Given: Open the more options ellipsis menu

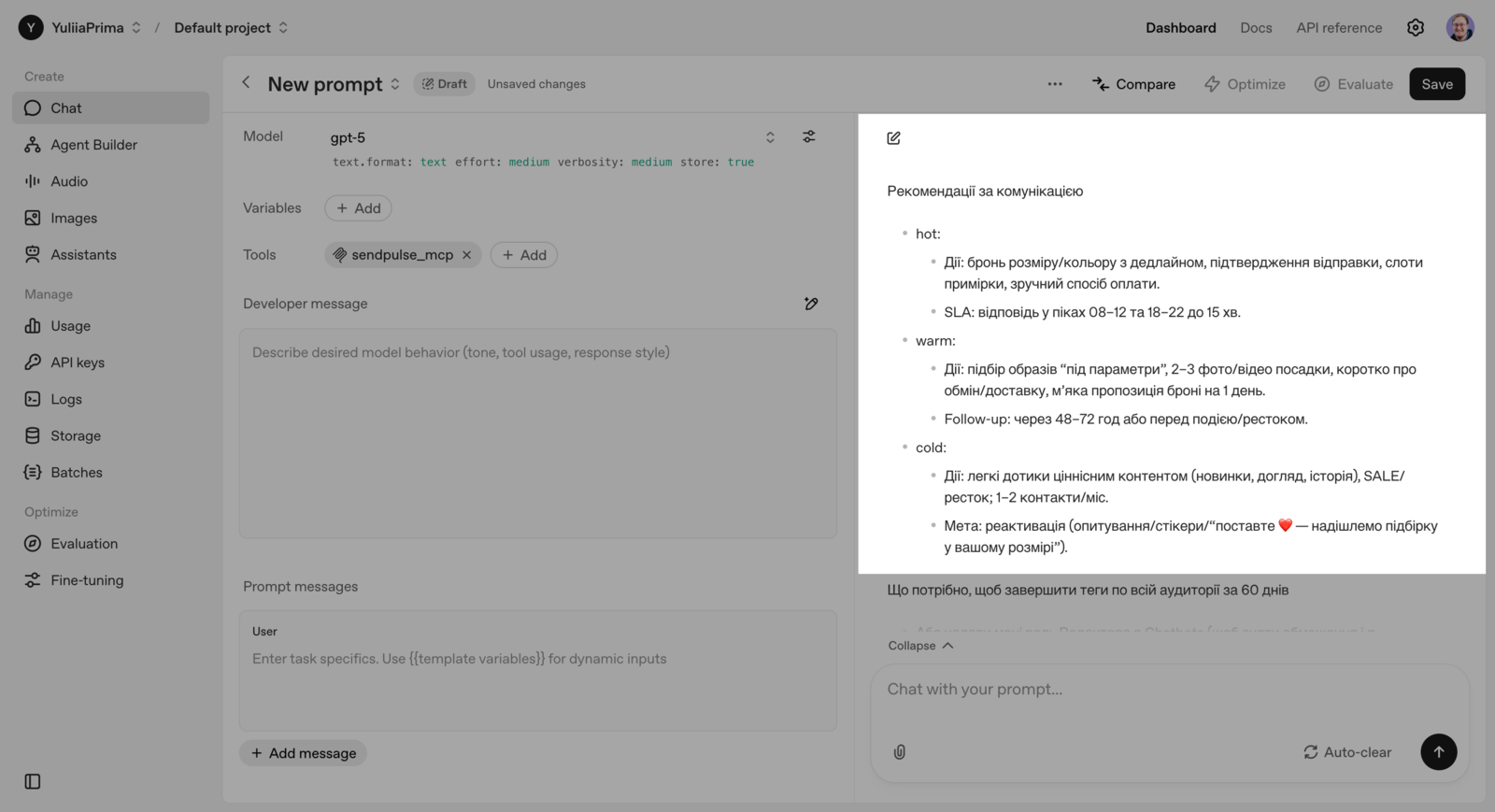Looking at the screenshot, I should tap(1055, 84).
